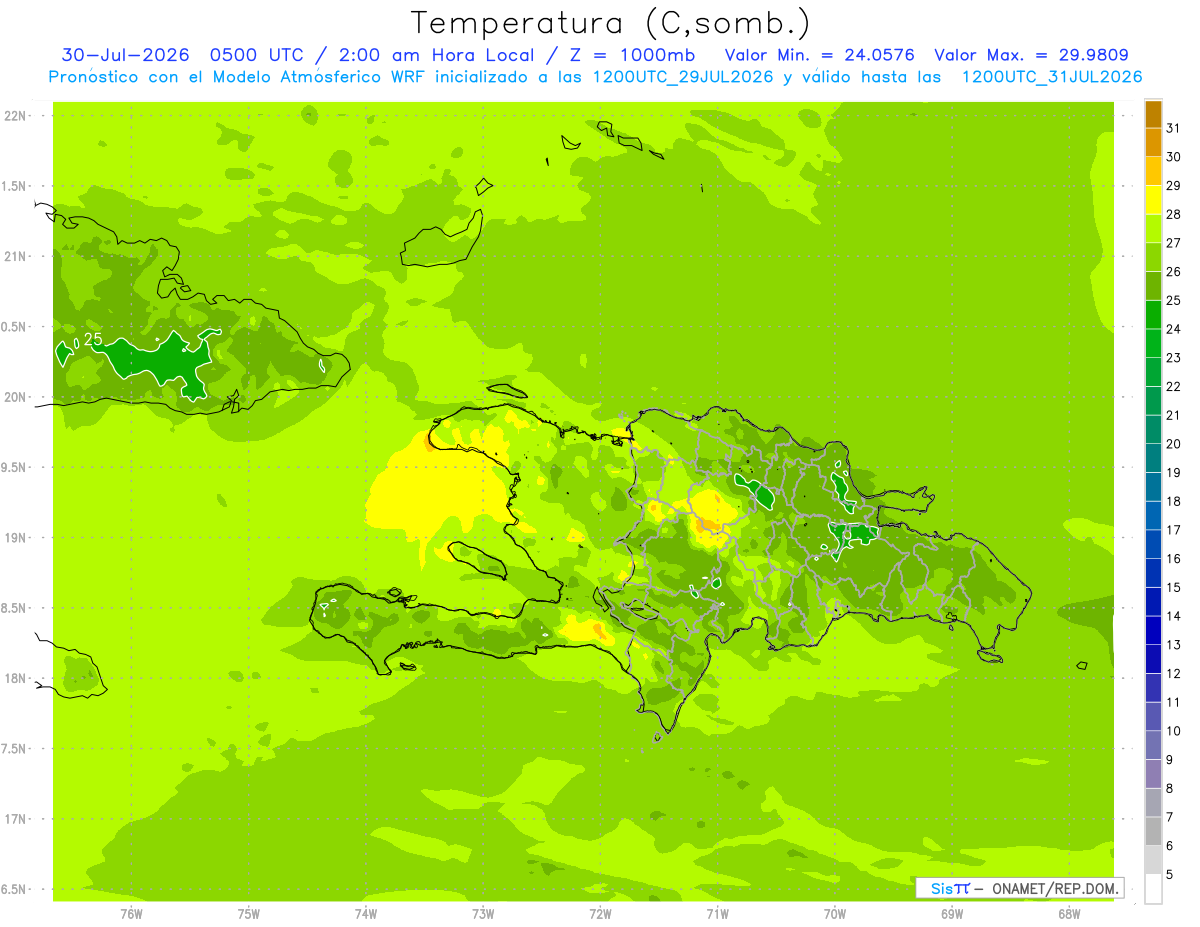Click the white "25" contour label over Cuba
The height and width of the screenshot is (927, 1200).
[93, 340]
